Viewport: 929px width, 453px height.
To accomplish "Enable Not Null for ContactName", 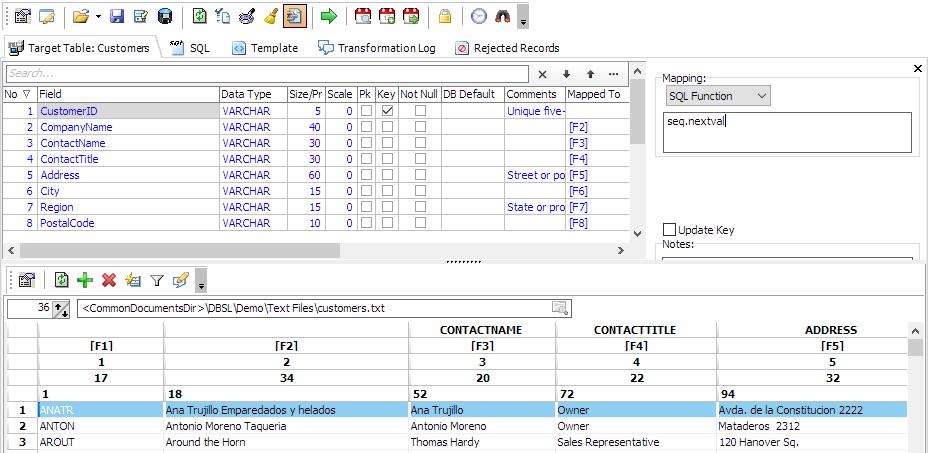I will [x=420, y=143].
